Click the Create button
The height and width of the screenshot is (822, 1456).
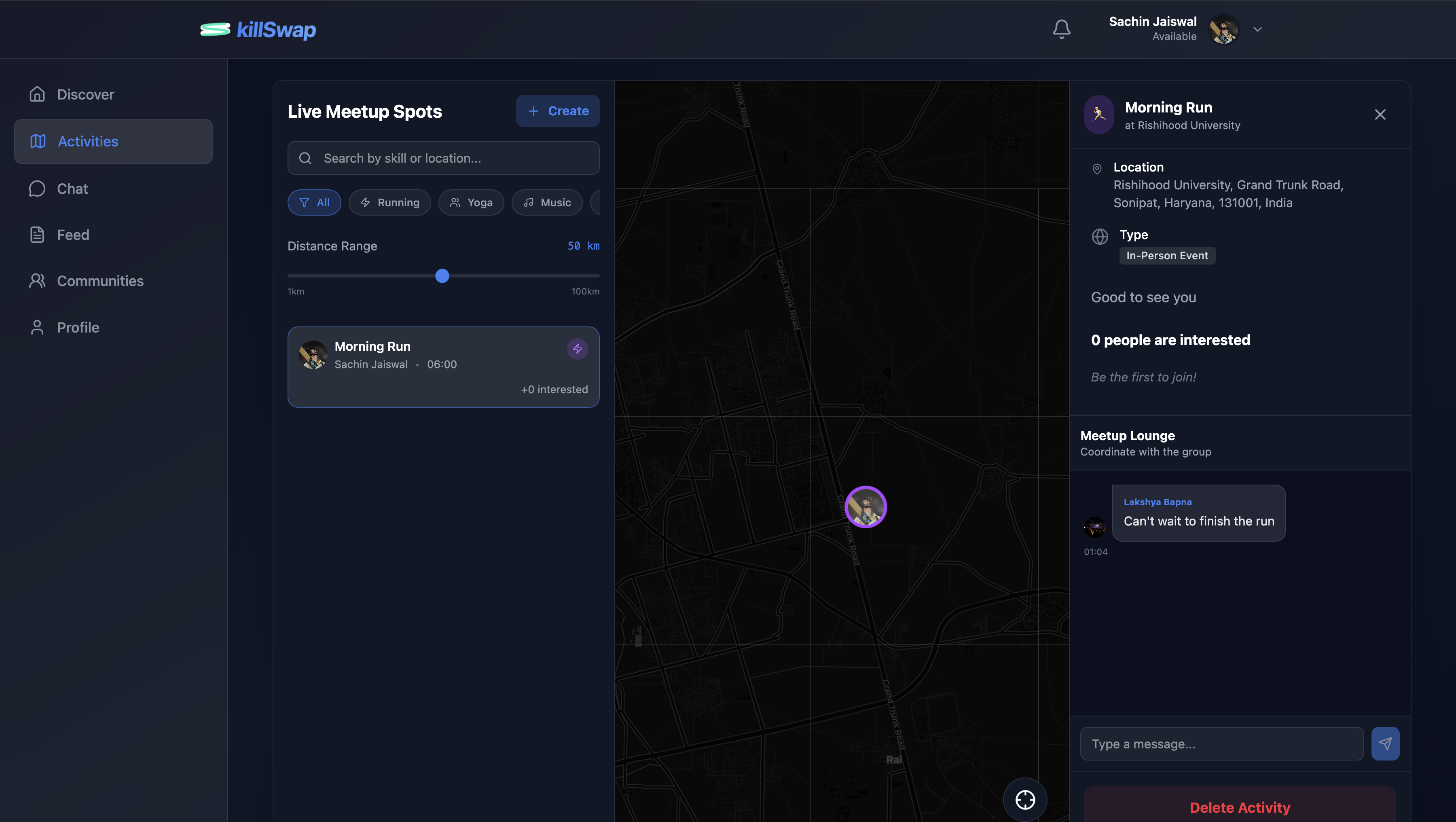pyautogui.click(x=557, y=111)
